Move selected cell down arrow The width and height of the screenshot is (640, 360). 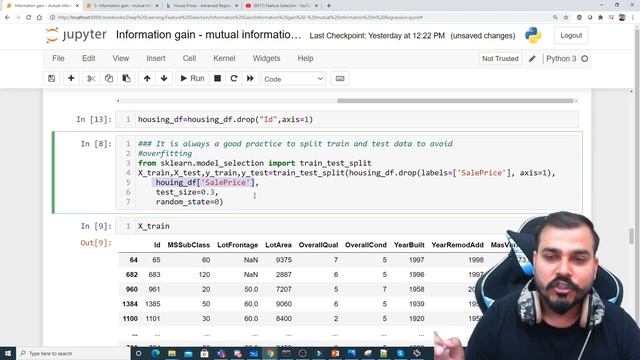click(164, 78)
